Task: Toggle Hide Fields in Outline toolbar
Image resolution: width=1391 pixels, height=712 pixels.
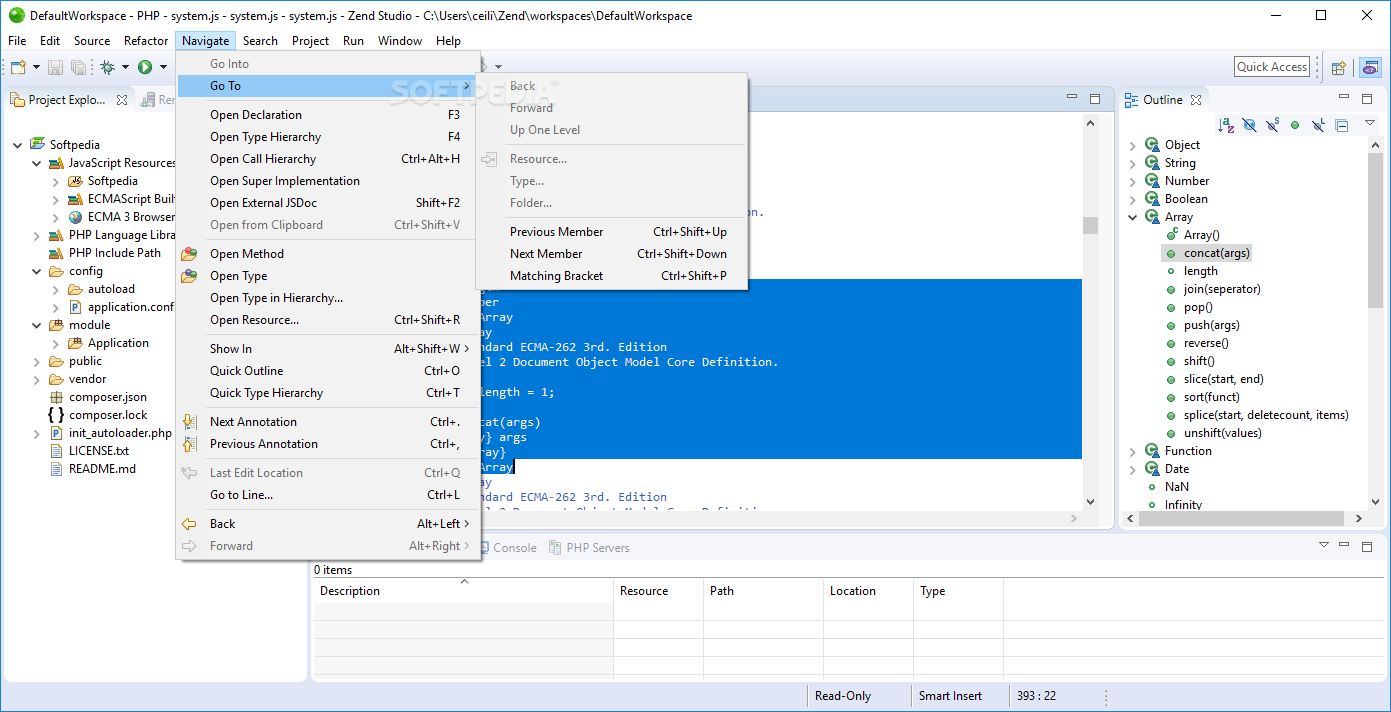Action: coord(1250,125)
